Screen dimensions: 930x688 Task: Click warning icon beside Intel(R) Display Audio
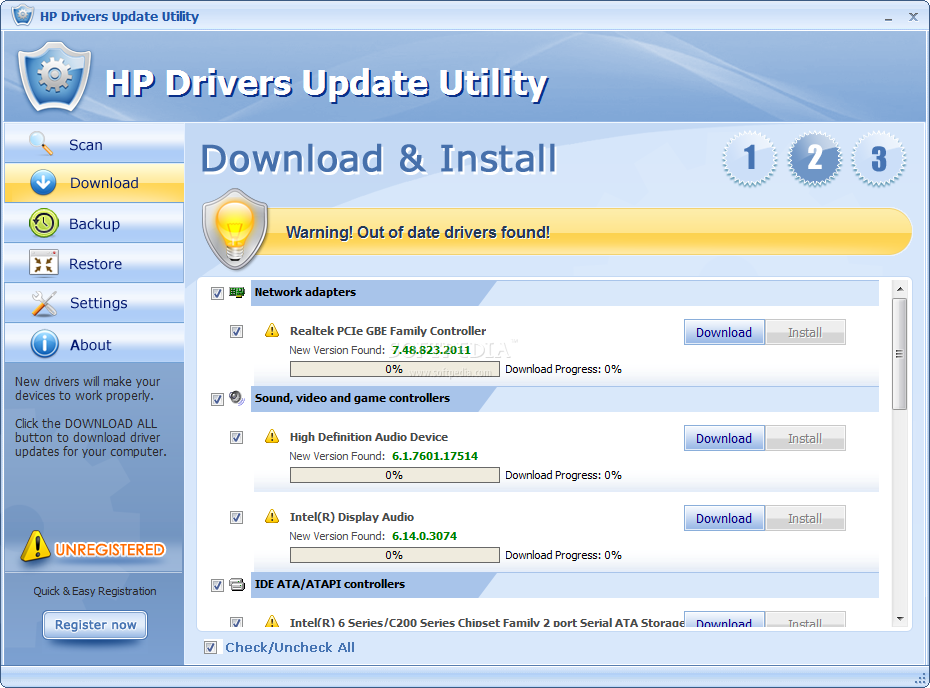pos(272,517)
